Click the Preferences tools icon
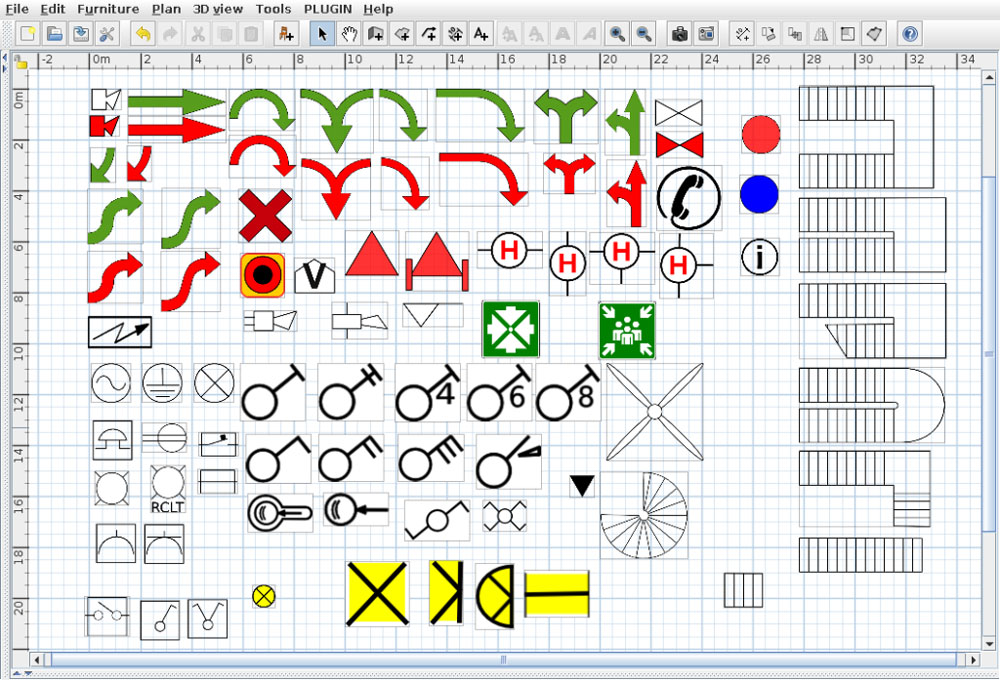 coord(106,34)
